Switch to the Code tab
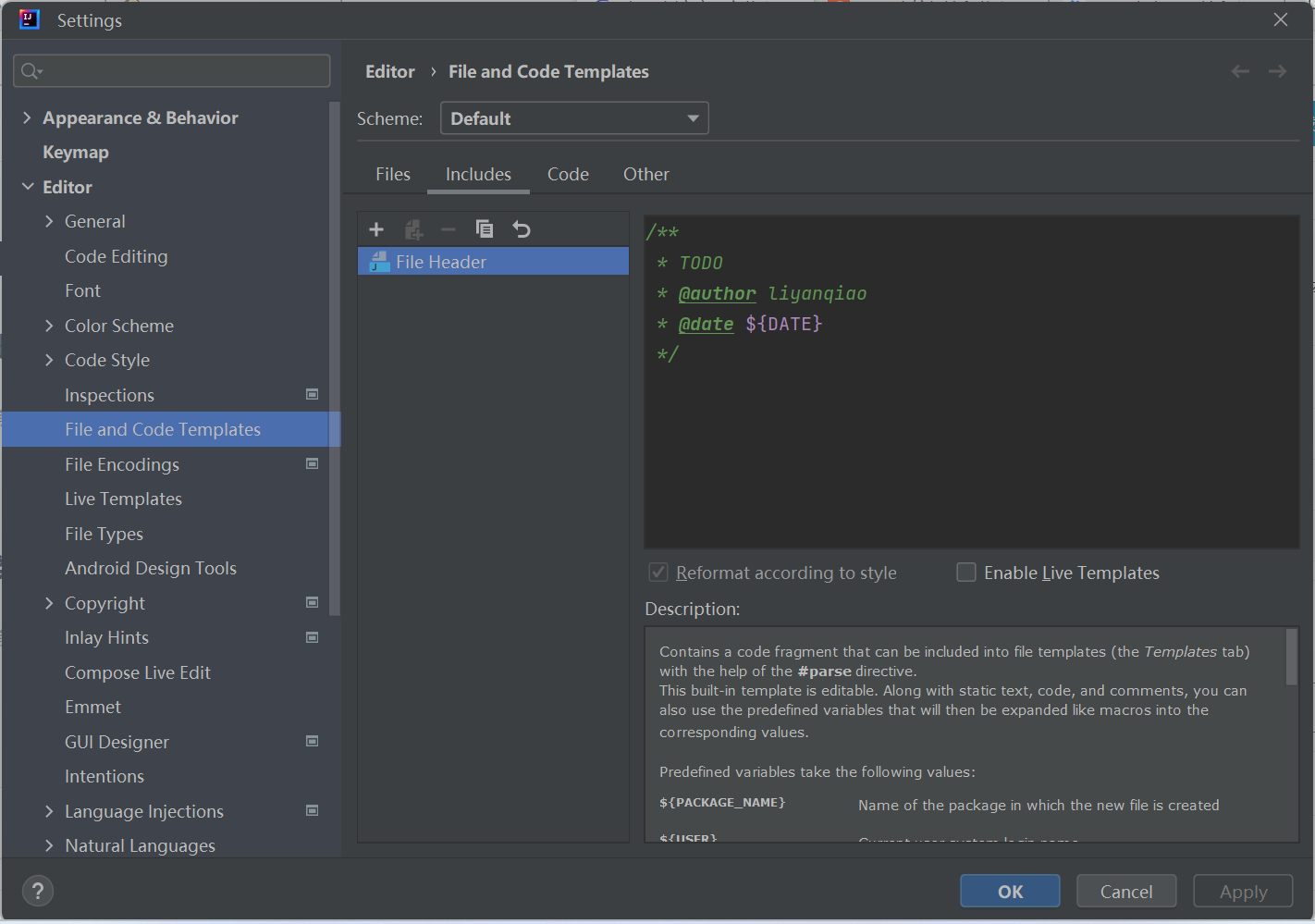 pyautogui.click(x=568, y=174)
